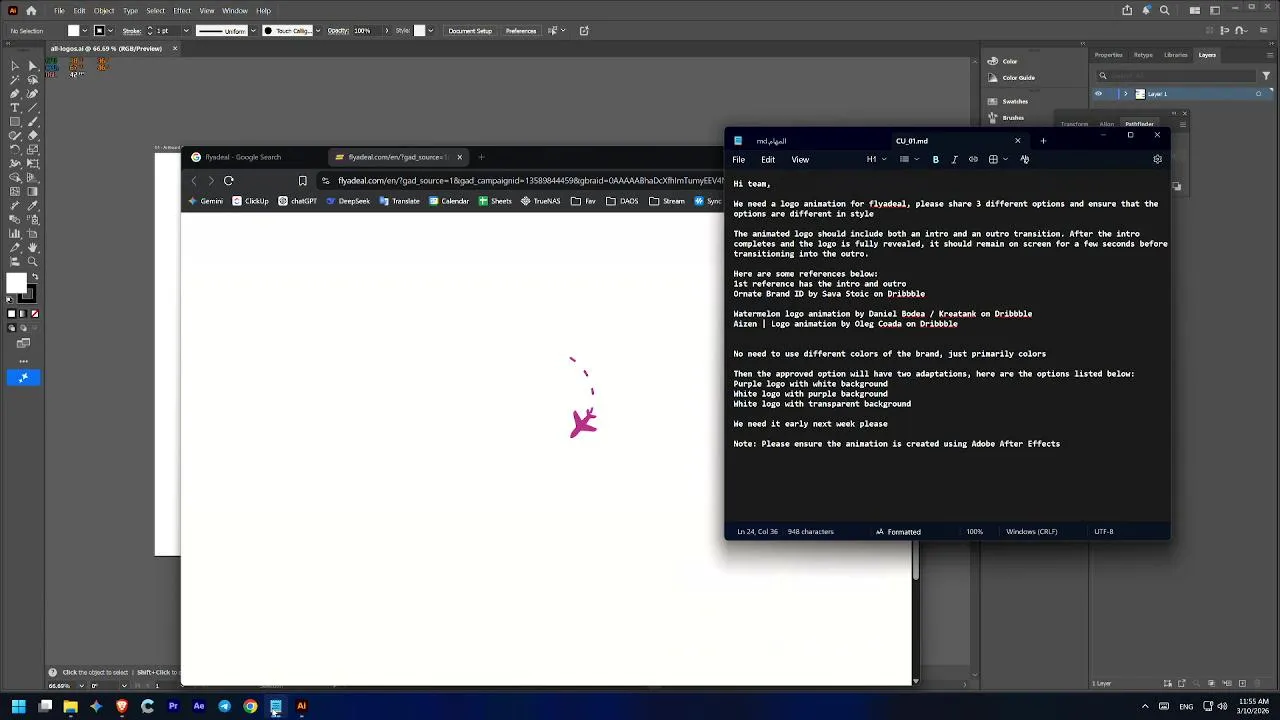The width and height of the screenshot is (1280, 720).
Task: Select the Rectangle tool
Action: 15,121
